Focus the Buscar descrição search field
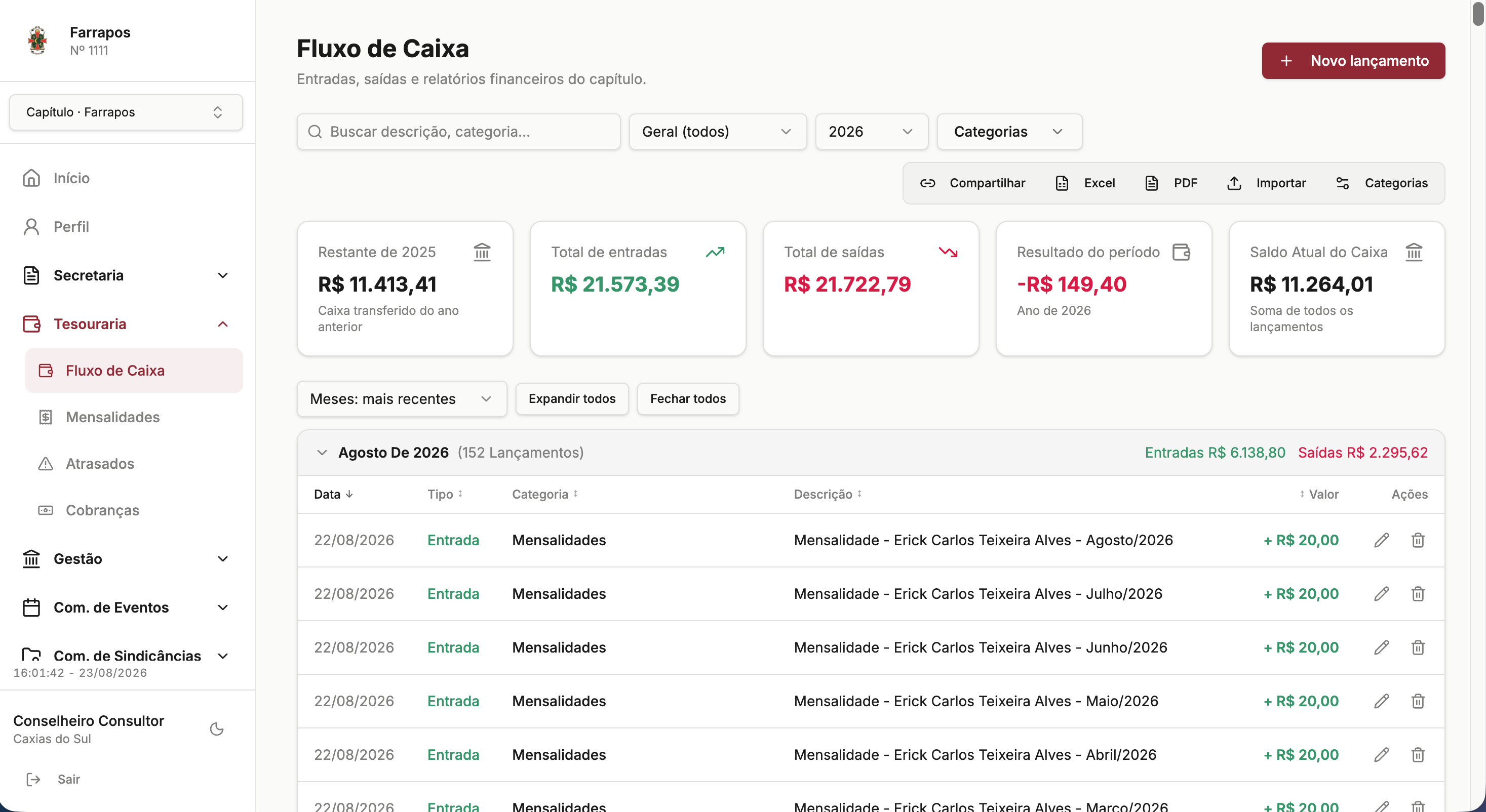 coord(458,132)
